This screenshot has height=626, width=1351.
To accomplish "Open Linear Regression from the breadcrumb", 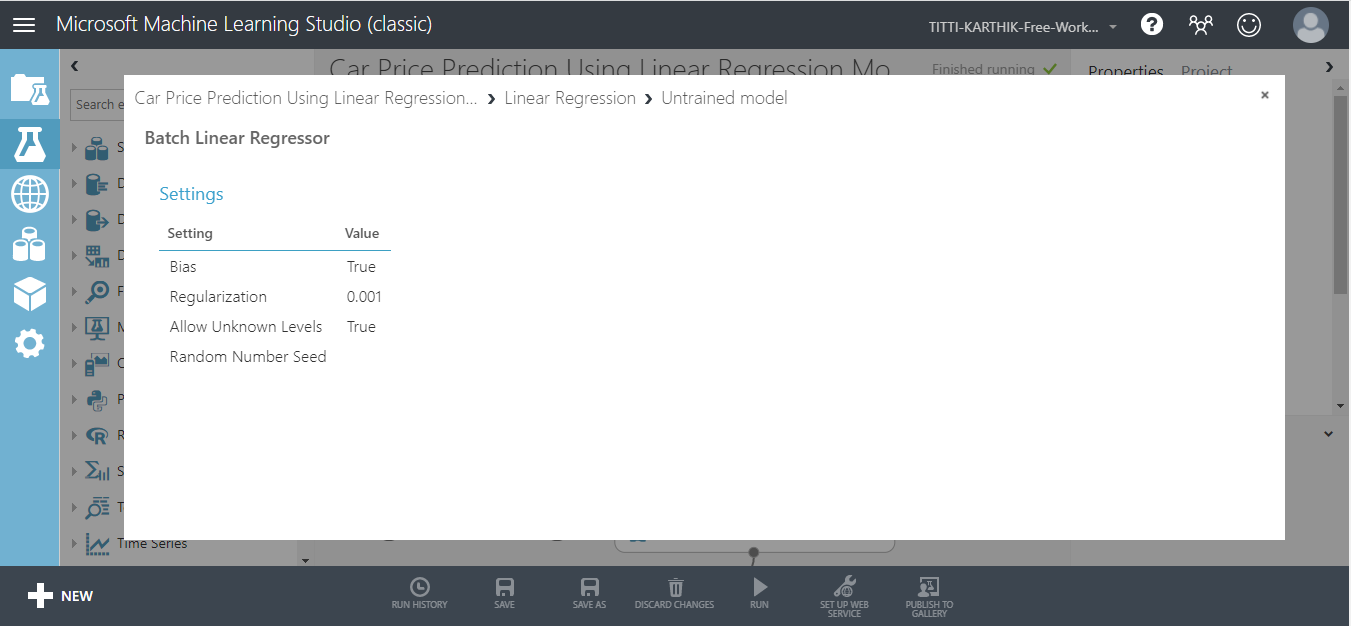I will click(569, 97).
